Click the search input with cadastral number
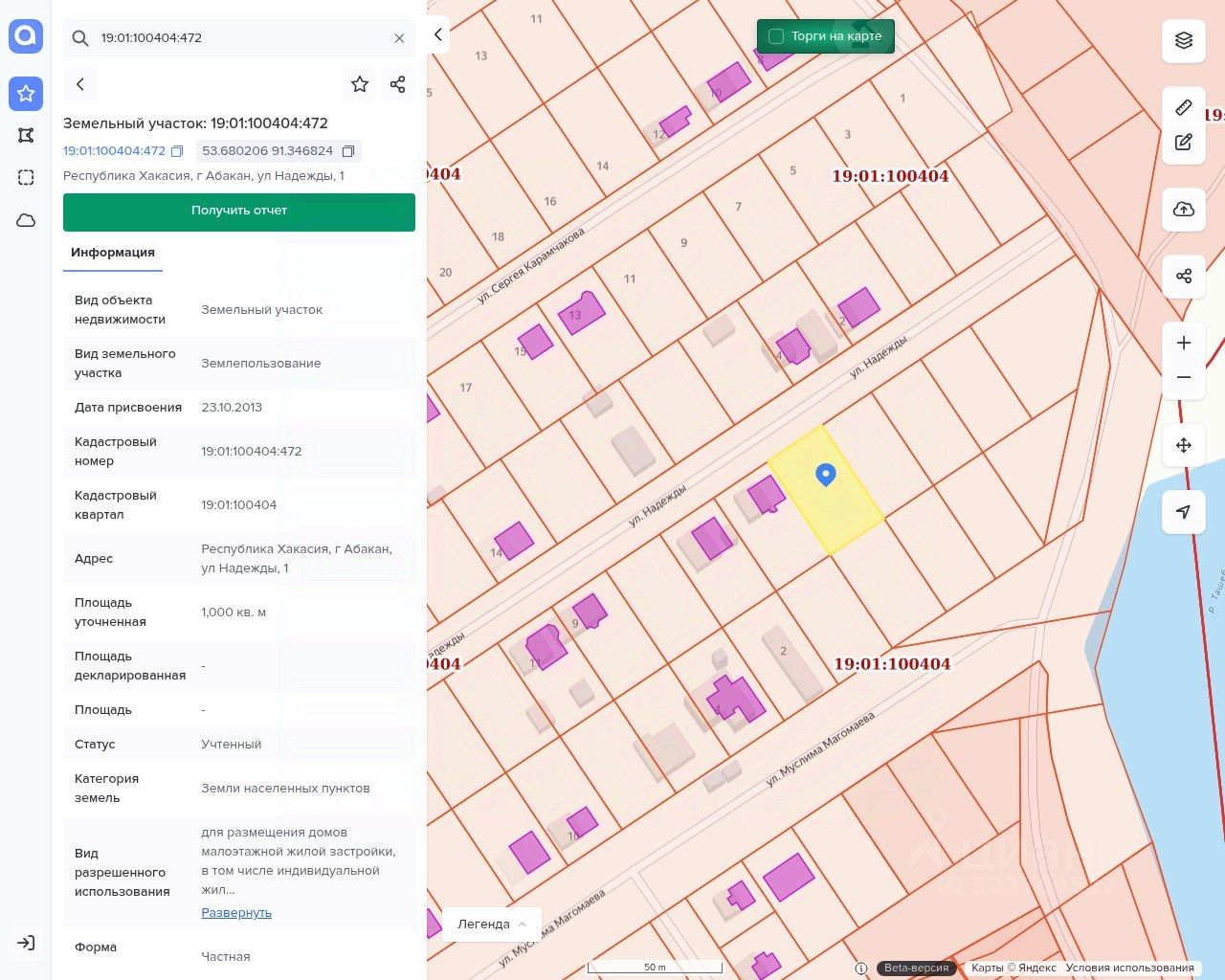The image size is (1225, 980). 239,38
